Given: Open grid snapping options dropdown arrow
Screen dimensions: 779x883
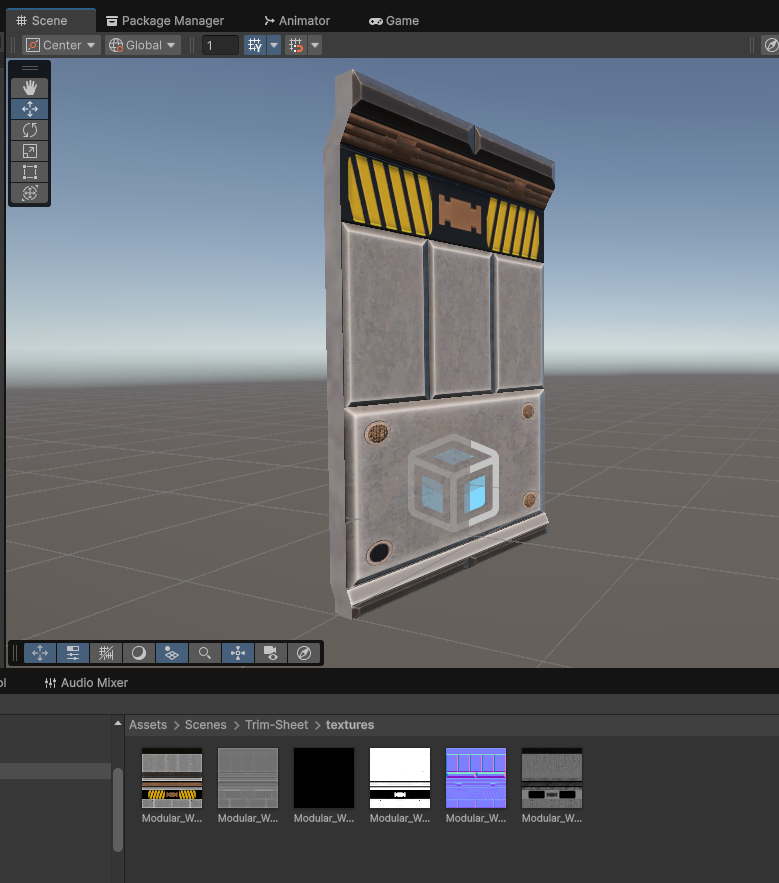Looking at the screenshot, I should (x=274, y=45).
